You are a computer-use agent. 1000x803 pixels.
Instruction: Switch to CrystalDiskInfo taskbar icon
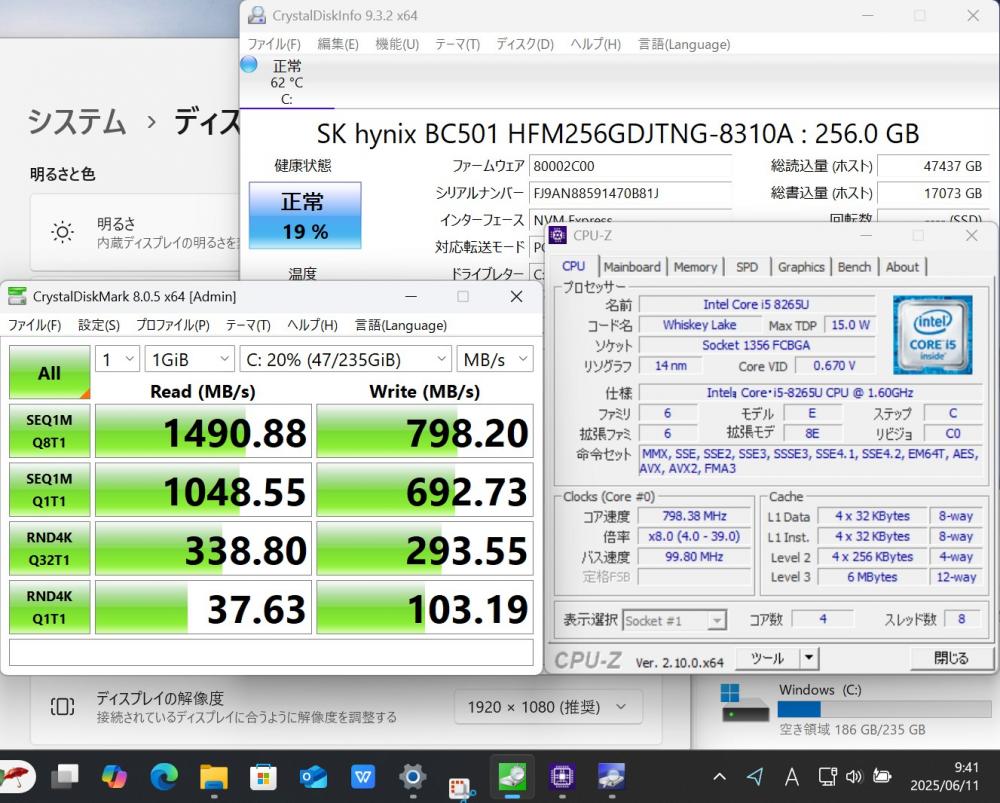tap(611, 776)
